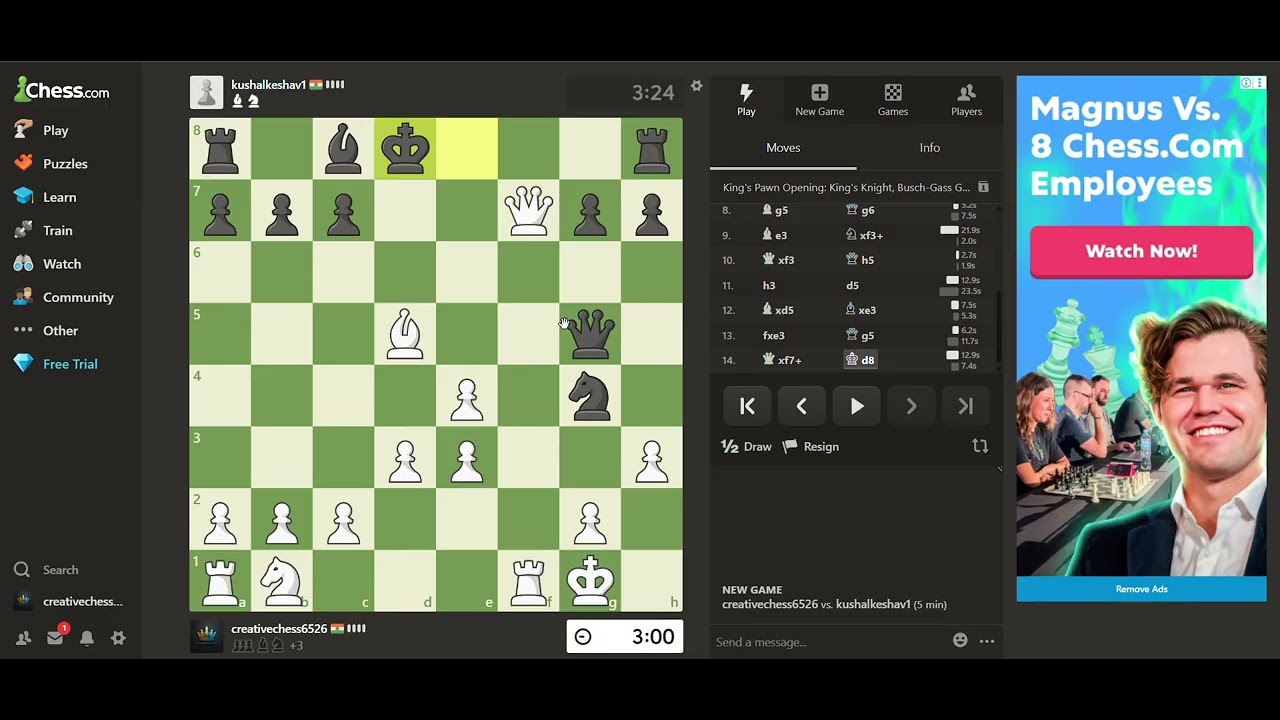Open the Train section
Image resolution: width=1280 pixels, height=720 pixels.
pyautogui.click(x=43, y=230)
